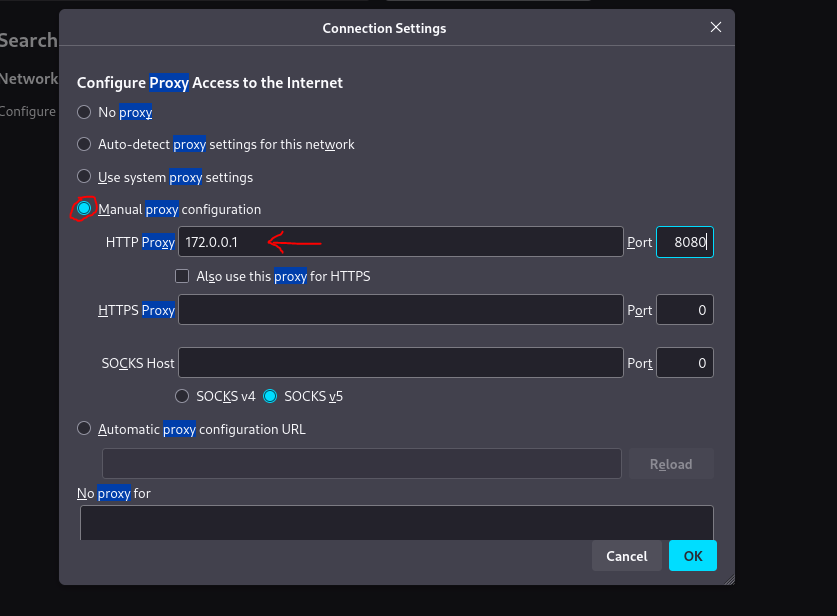Choose Auto-detect proxy settings for this network
The image size is (837, 616).
pos(85,144)
